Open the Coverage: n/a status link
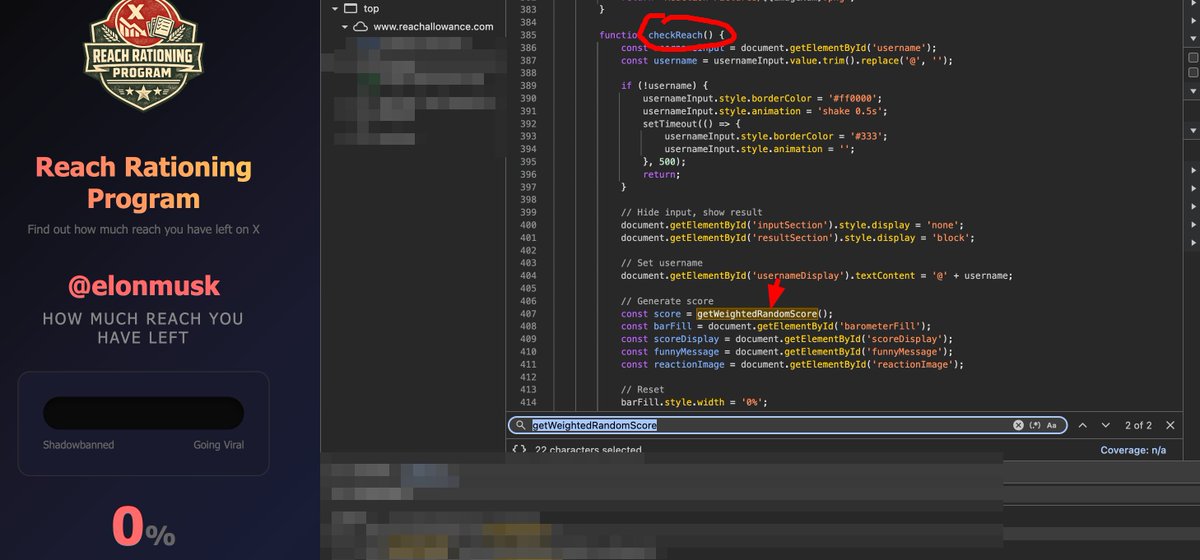This screenshot has width=1200, height=560. [x=1133, y=450]
